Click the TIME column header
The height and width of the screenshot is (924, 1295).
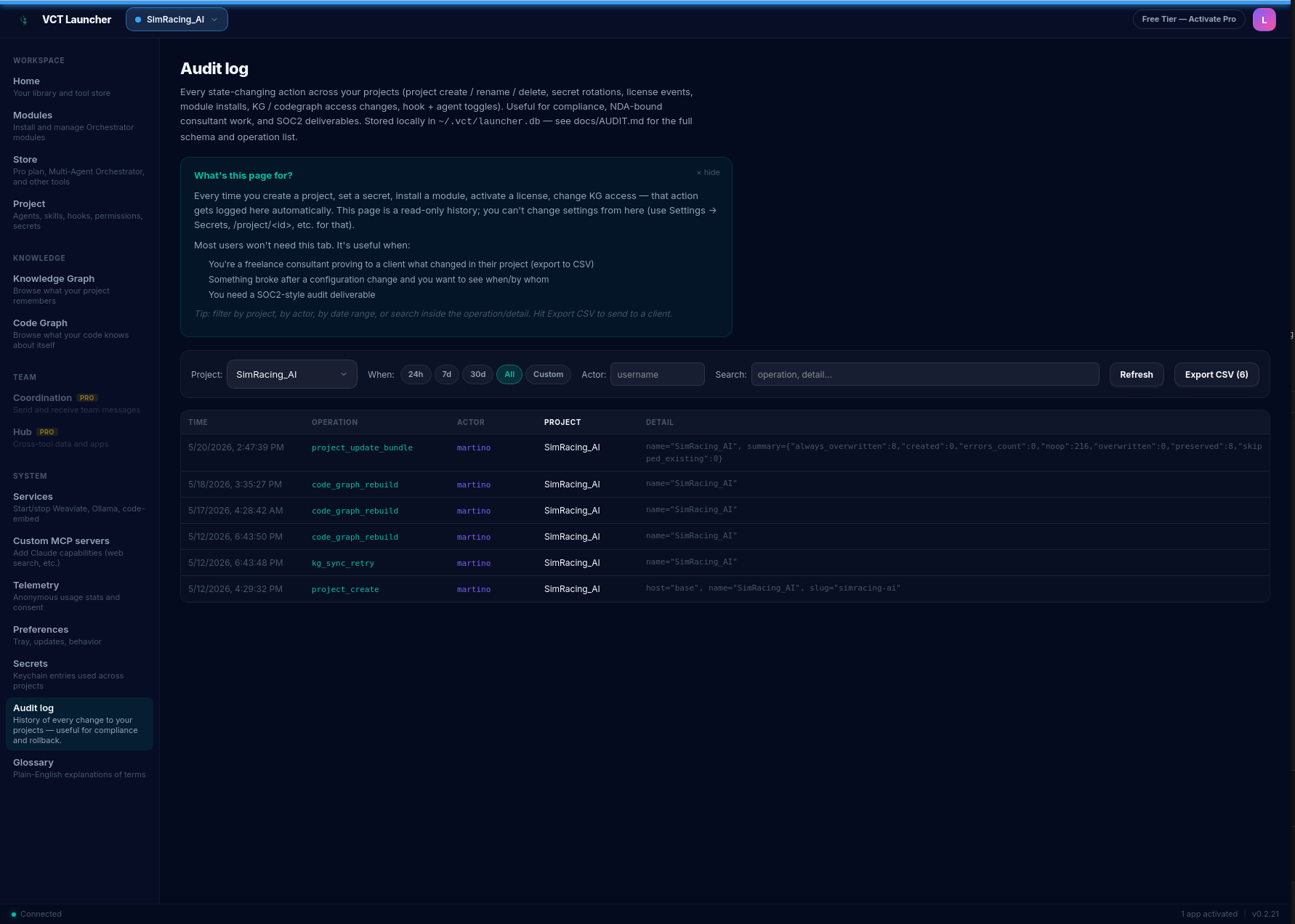[198, 422]
